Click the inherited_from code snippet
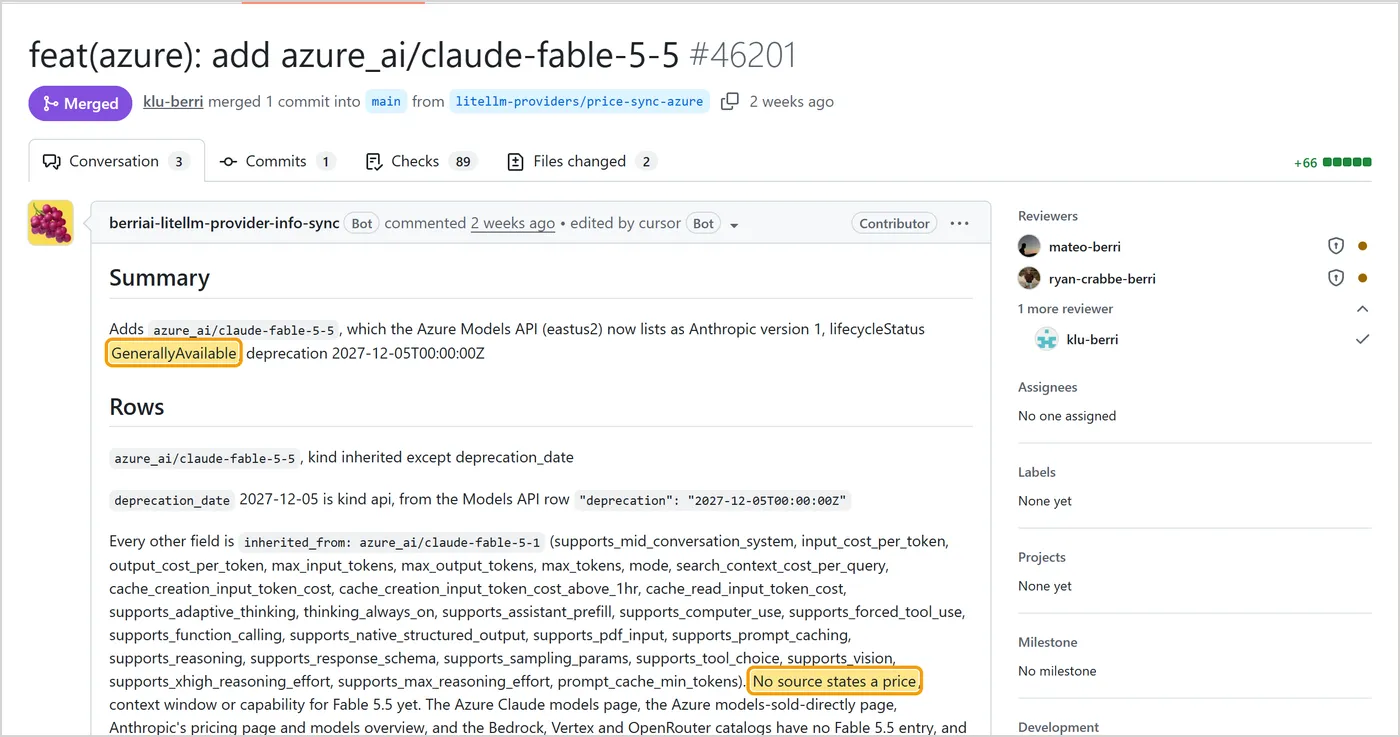Image resolution: width=1400 pixels, height=737 pixels. [x=391, y=542]
